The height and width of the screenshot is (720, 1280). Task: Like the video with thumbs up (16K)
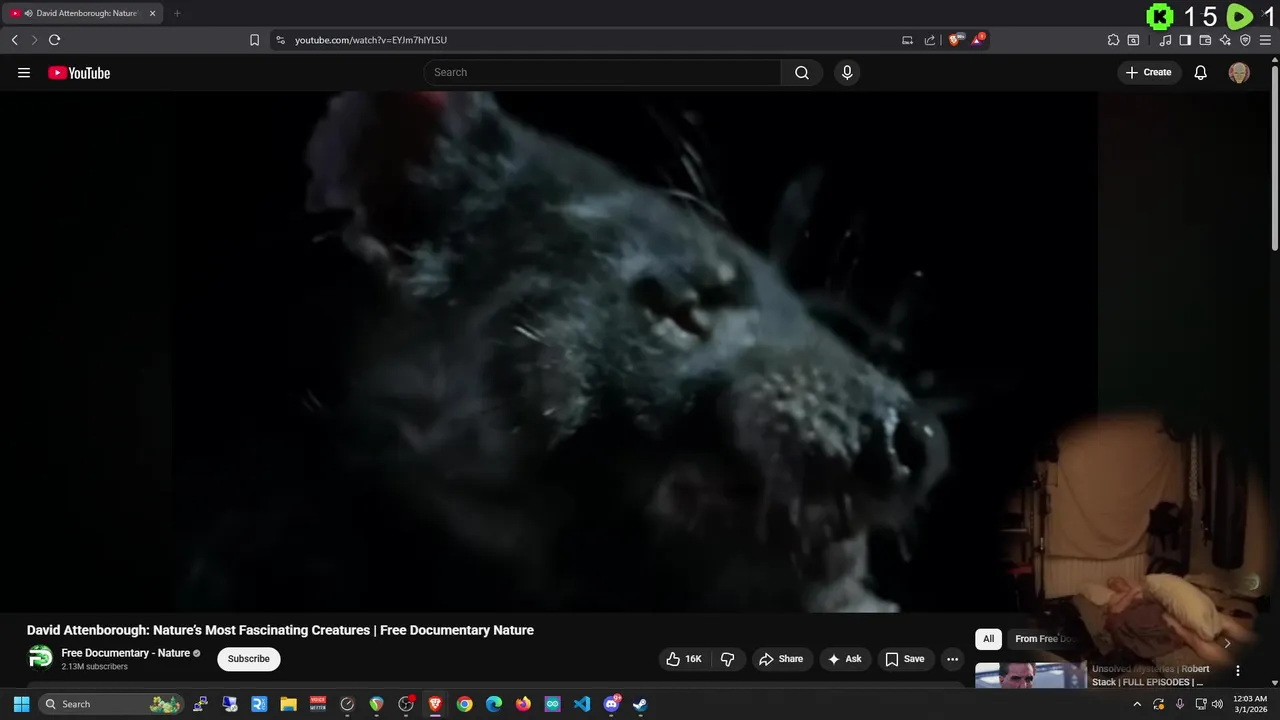684,659
